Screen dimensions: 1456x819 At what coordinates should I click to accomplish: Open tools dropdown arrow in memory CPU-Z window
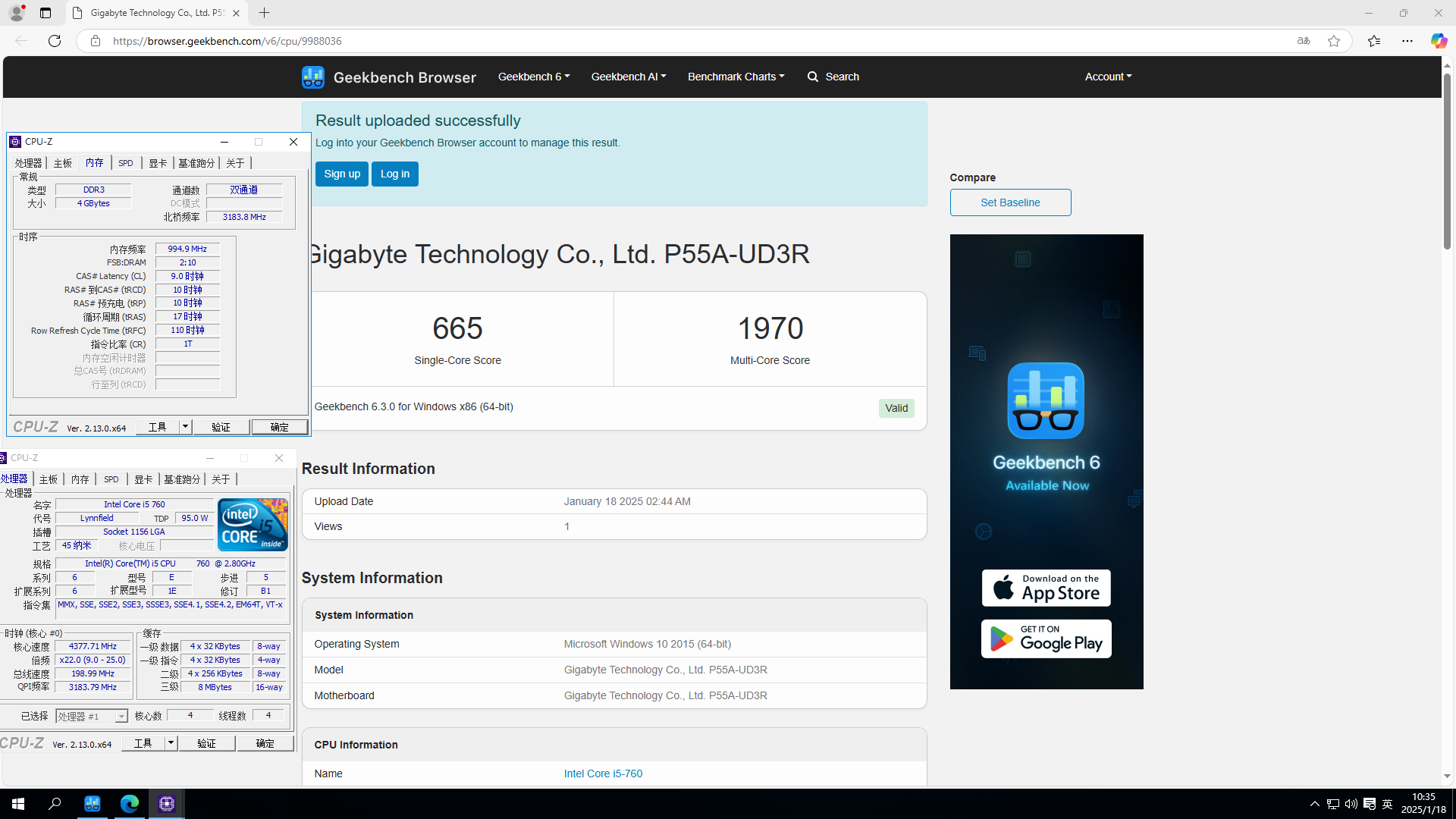tap(185, 427)
